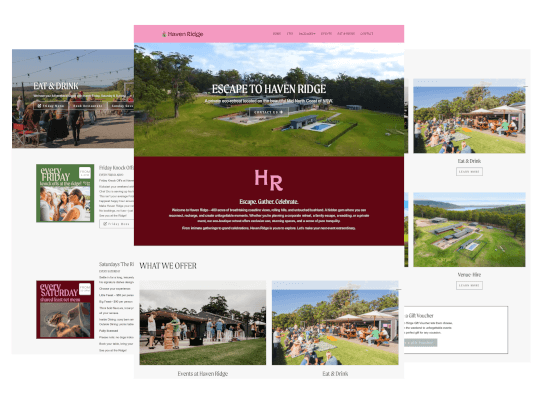Click the Gift Voucher button on the right page
This screenshot has width=538, height=404.
click(x=420, y=343)
